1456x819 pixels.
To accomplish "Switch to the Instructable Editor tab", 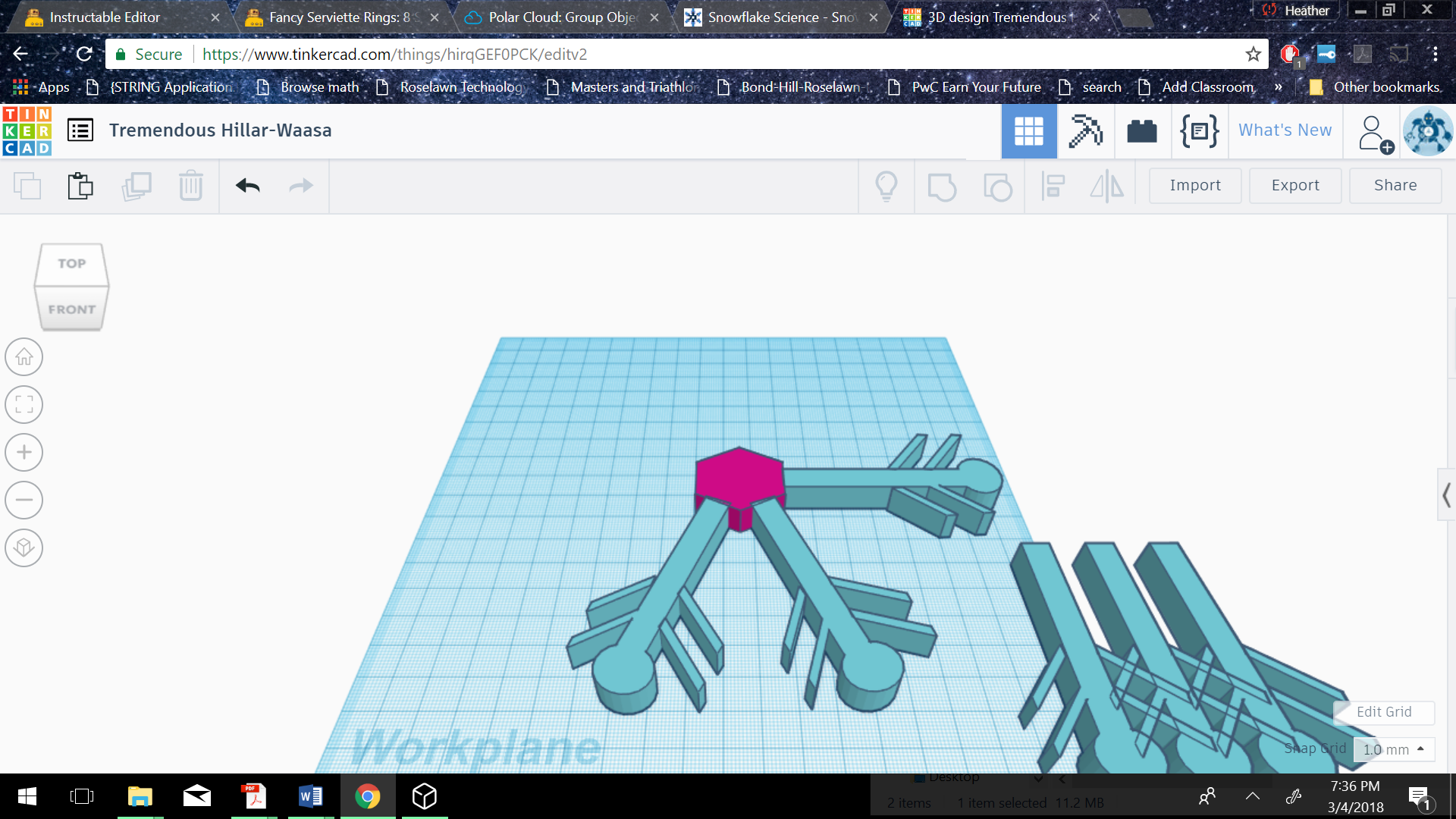I will point(121,17).
